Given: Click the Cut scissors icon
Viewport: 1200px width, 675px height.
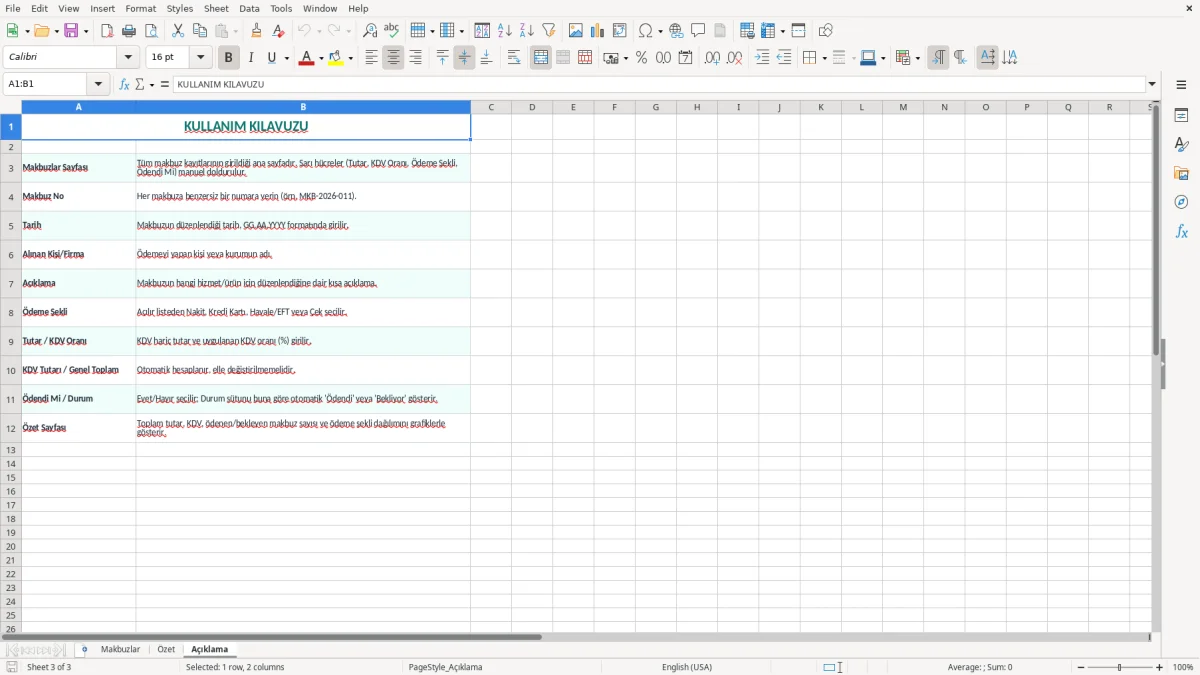Looking at the screenshot, I should tap(178, 31).
